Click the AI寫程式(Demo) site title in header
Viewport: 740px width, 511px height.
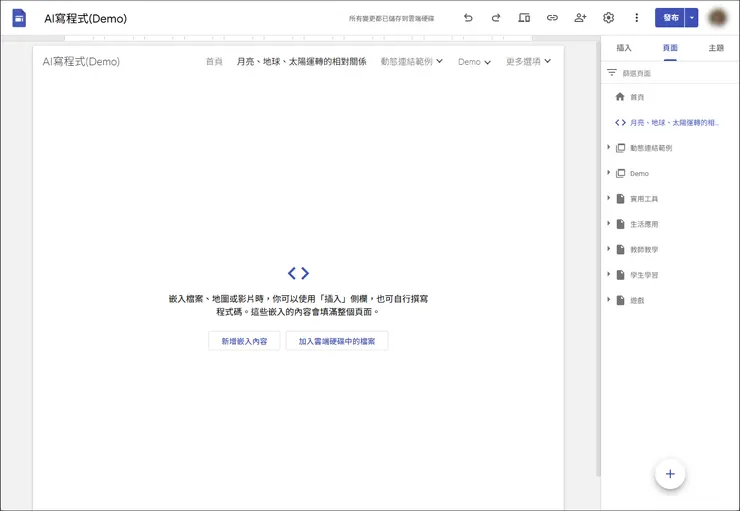81,61
